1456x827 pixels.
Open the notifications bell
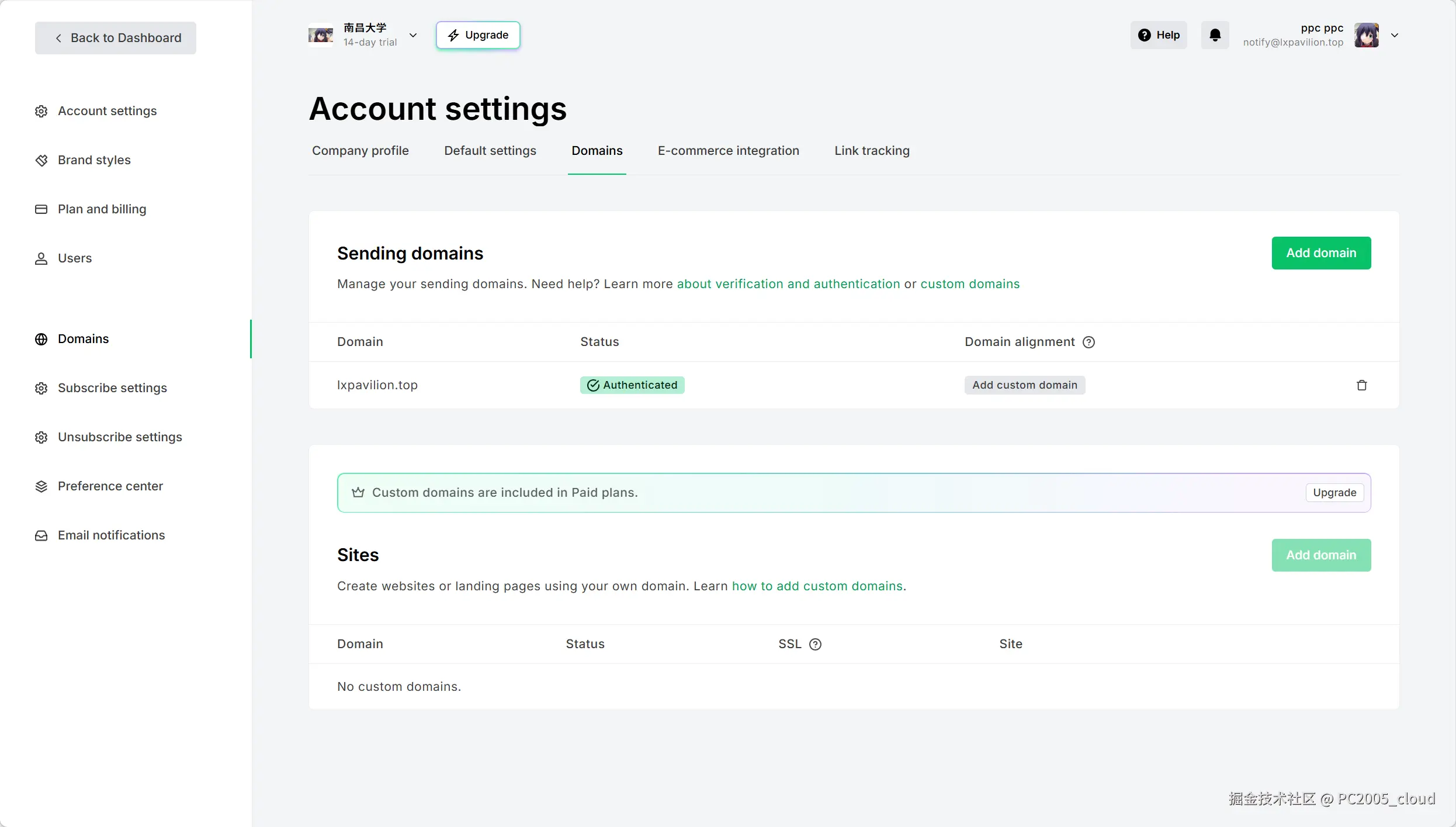(x=1215, y=35)
